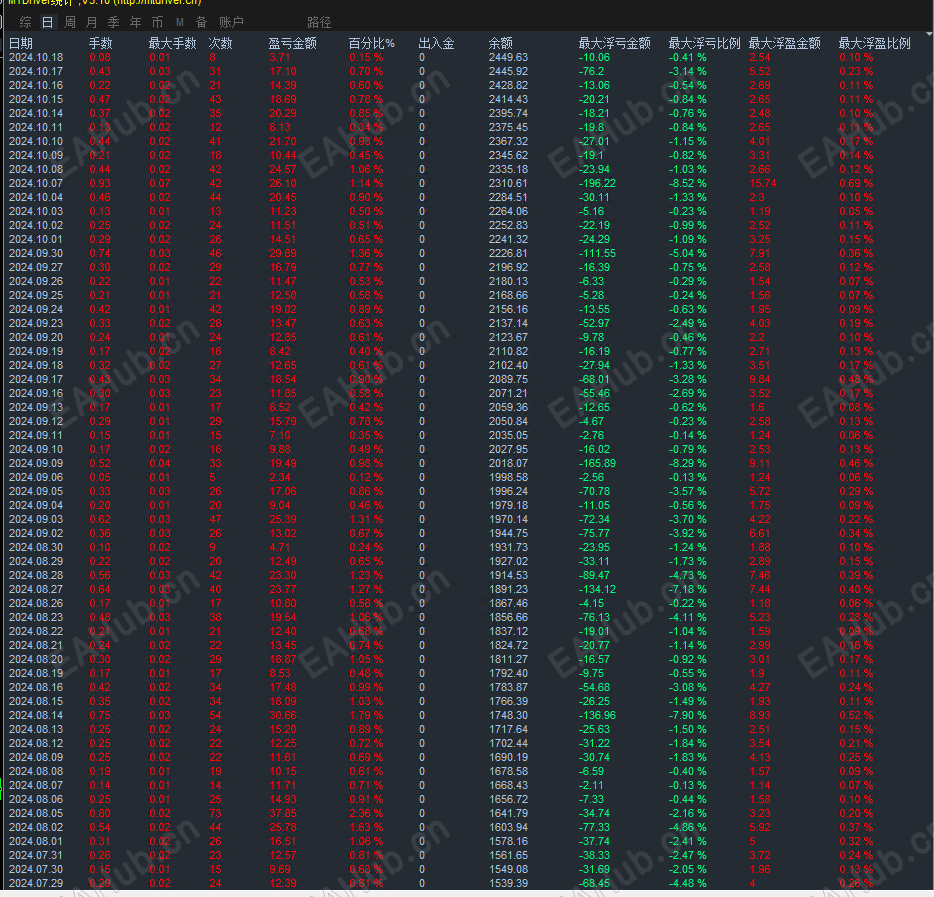Screen dimensions: 934x897
Task: Click the 最大浮亏金额 column header
Action: pyautogui.click(x=615, y=43)
